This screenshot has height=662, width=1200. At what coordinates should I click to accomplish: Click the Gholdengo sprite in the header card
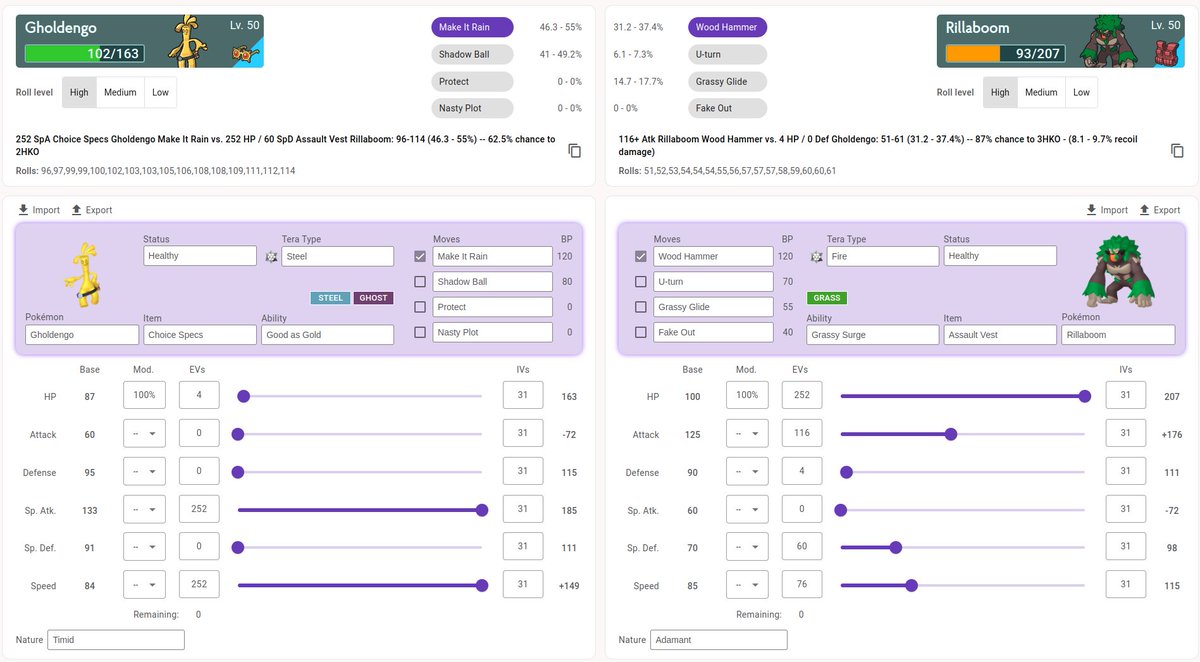click(187, 41)
